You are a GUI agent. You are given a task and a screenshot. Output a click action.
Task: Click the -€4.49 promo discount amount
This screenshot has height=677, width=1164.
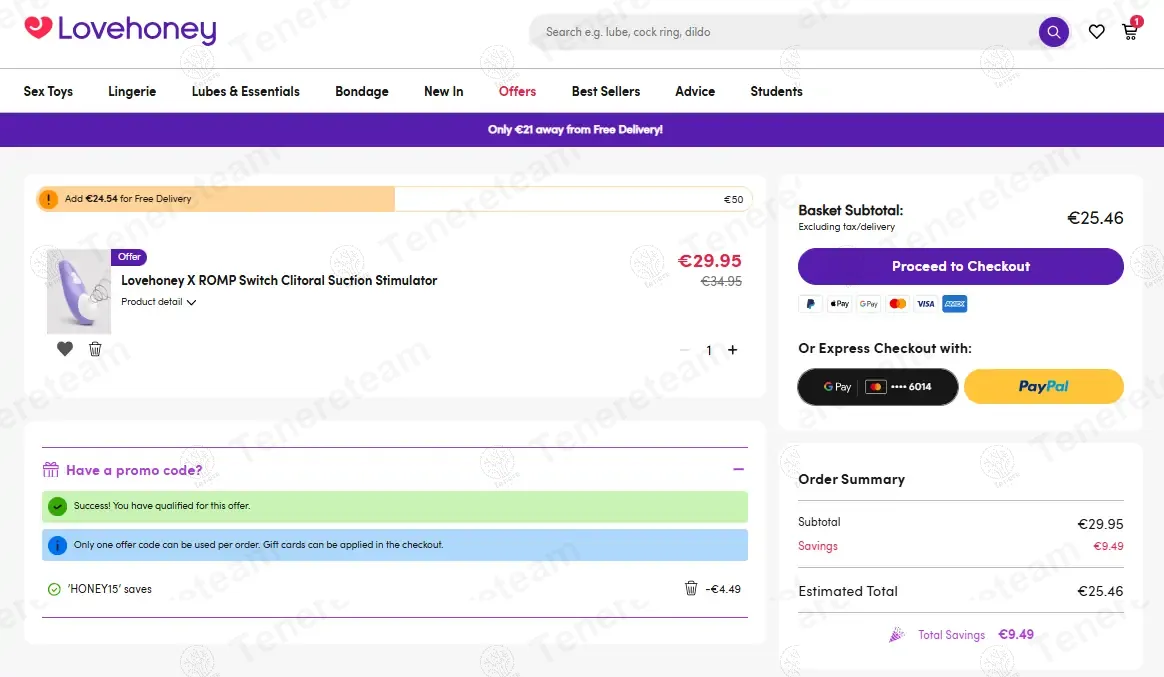coord(723,589)
